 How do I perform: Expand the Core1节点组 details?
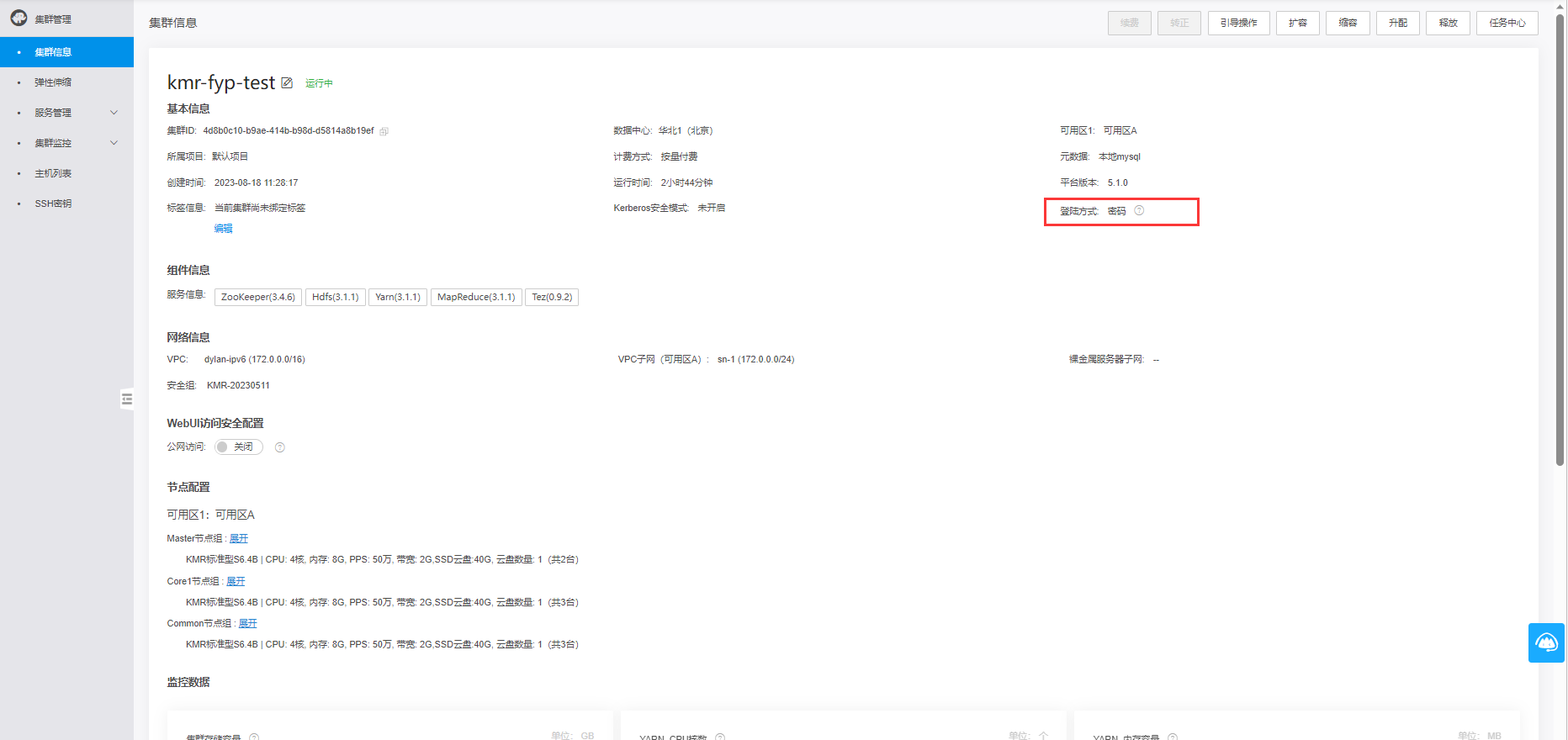(x=236, y=581)
